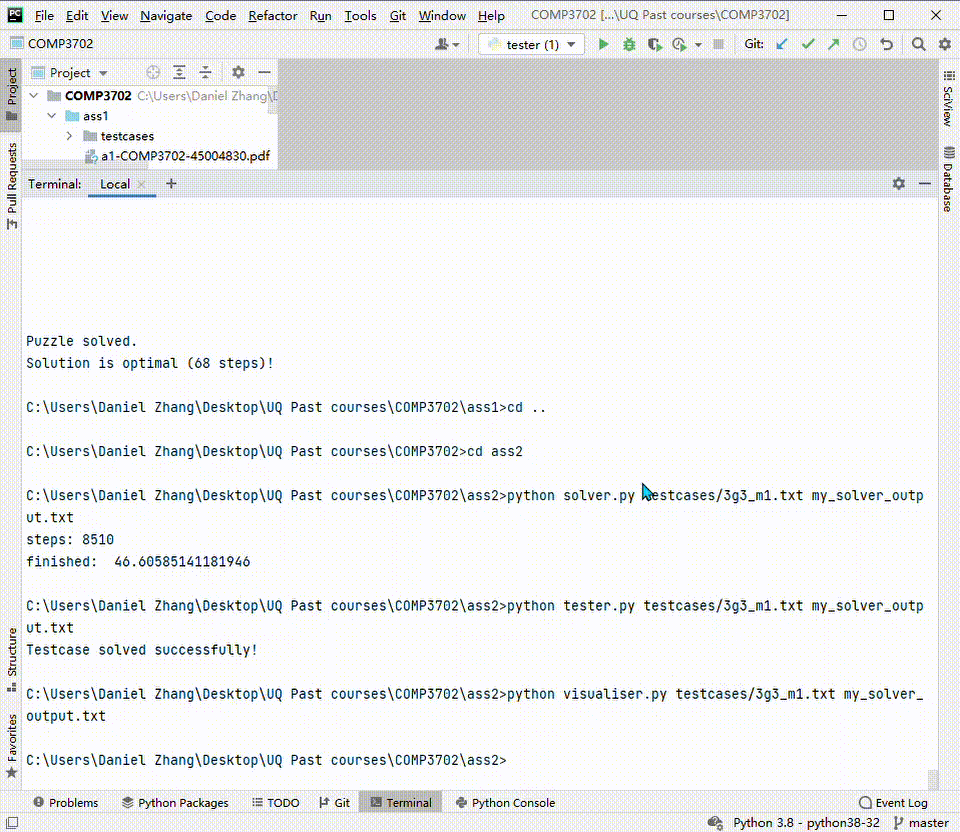This screenshot has height=832, width=960.
Task: Open the Code menu
Action: [220, 15]
